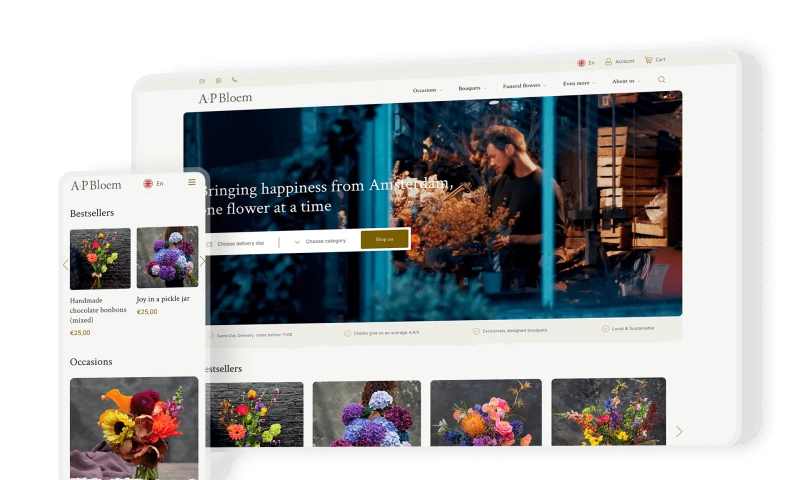Open the fourth tablet bestseller wildflower bouquet
800x480 pixels.
[x=608, y=411]
